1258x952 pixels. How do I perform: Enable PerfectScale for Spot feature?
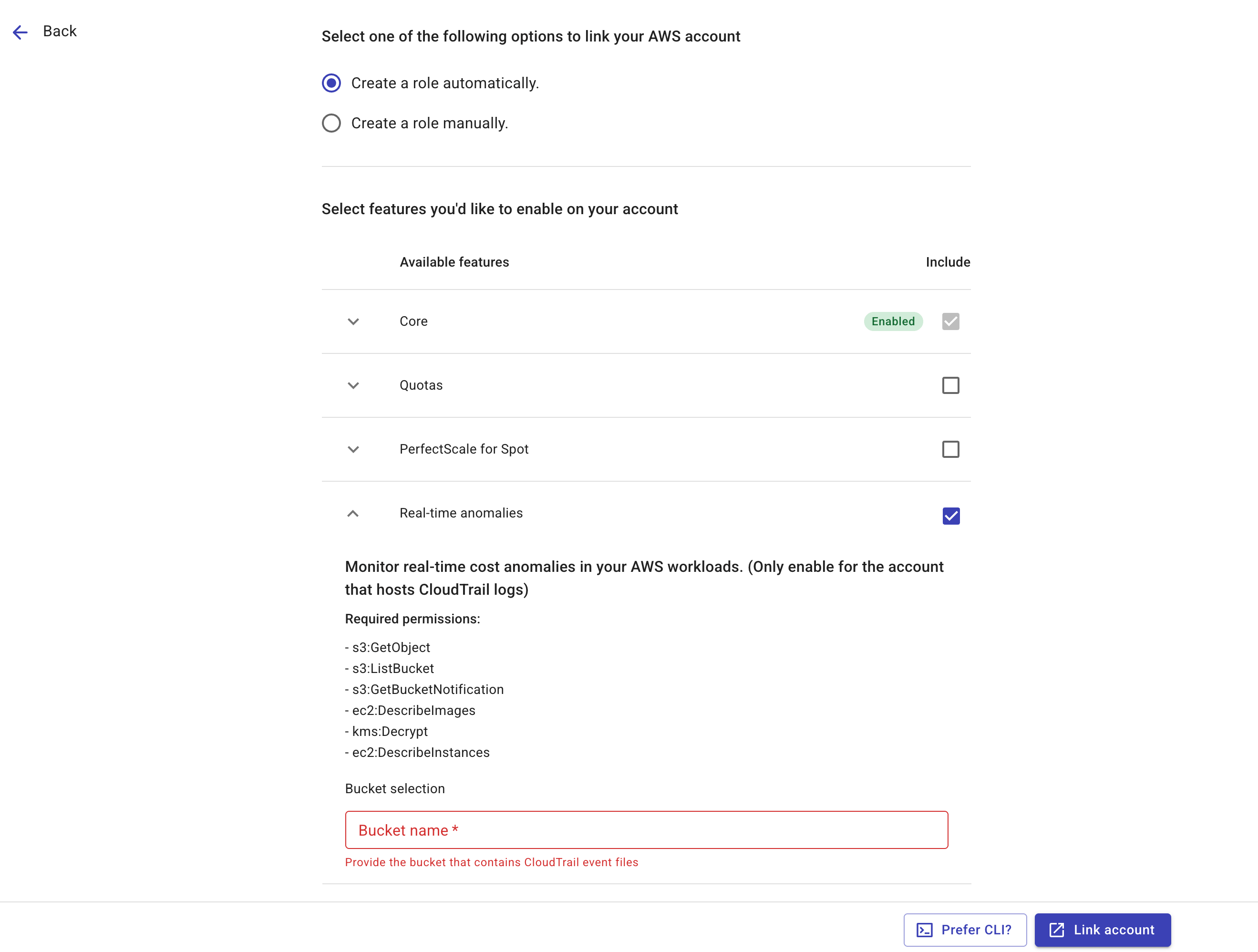pos(950,449)
